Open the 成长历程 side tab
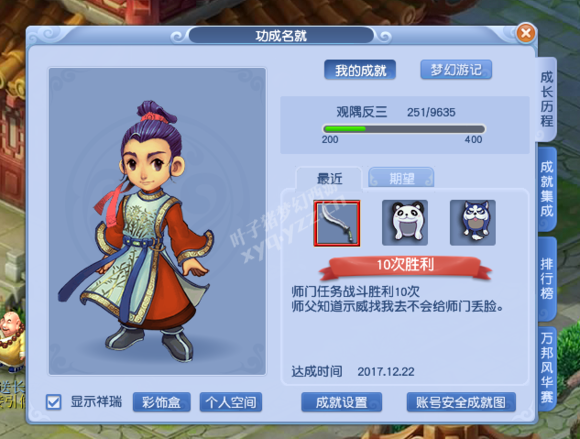580x439 pixels. (x=546, y=99)
